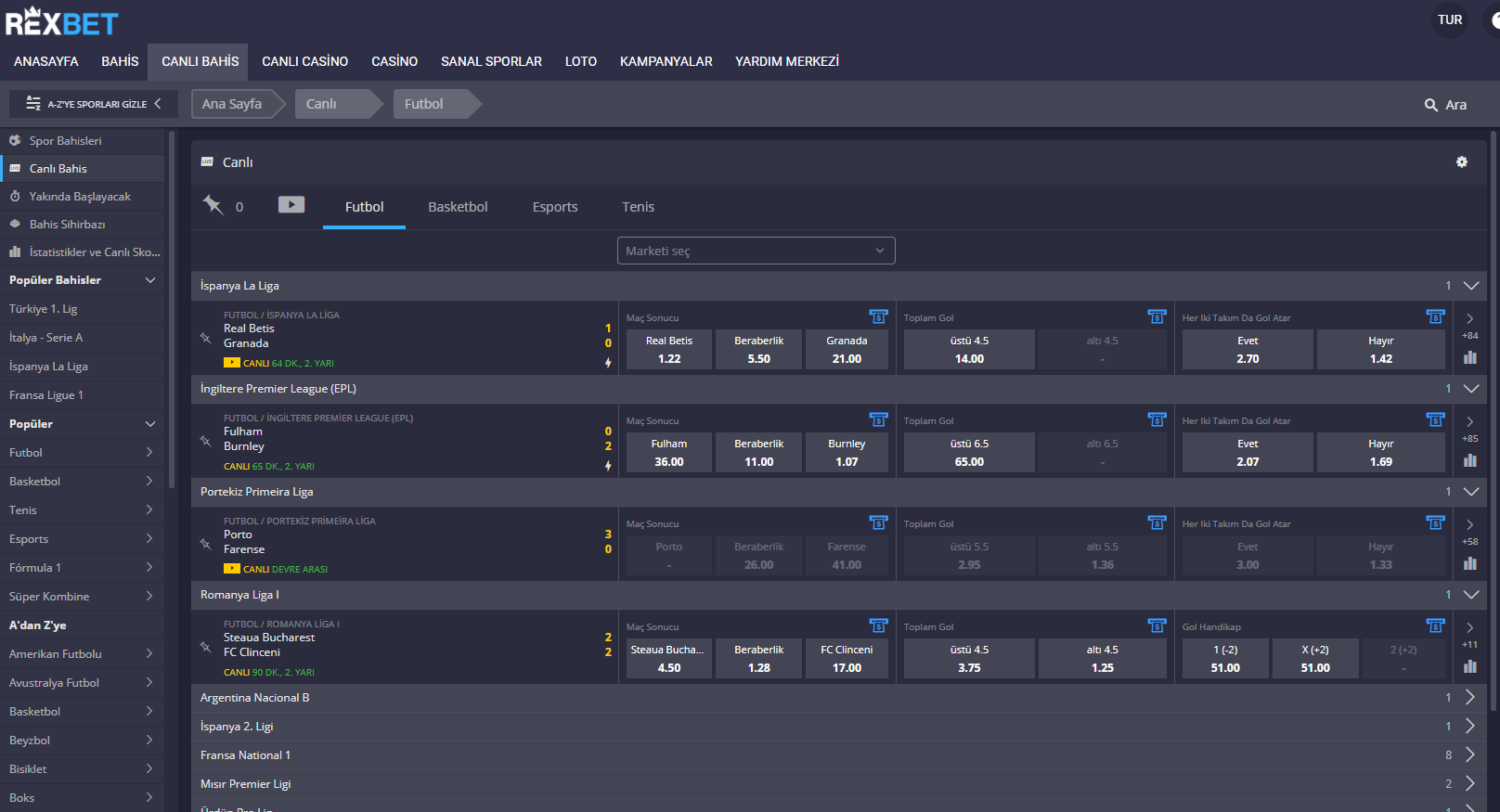Screen dimensions: 1500x812
Task: Expand the Mısır Premier Ligi section
Action: [x=1470, y=783]
